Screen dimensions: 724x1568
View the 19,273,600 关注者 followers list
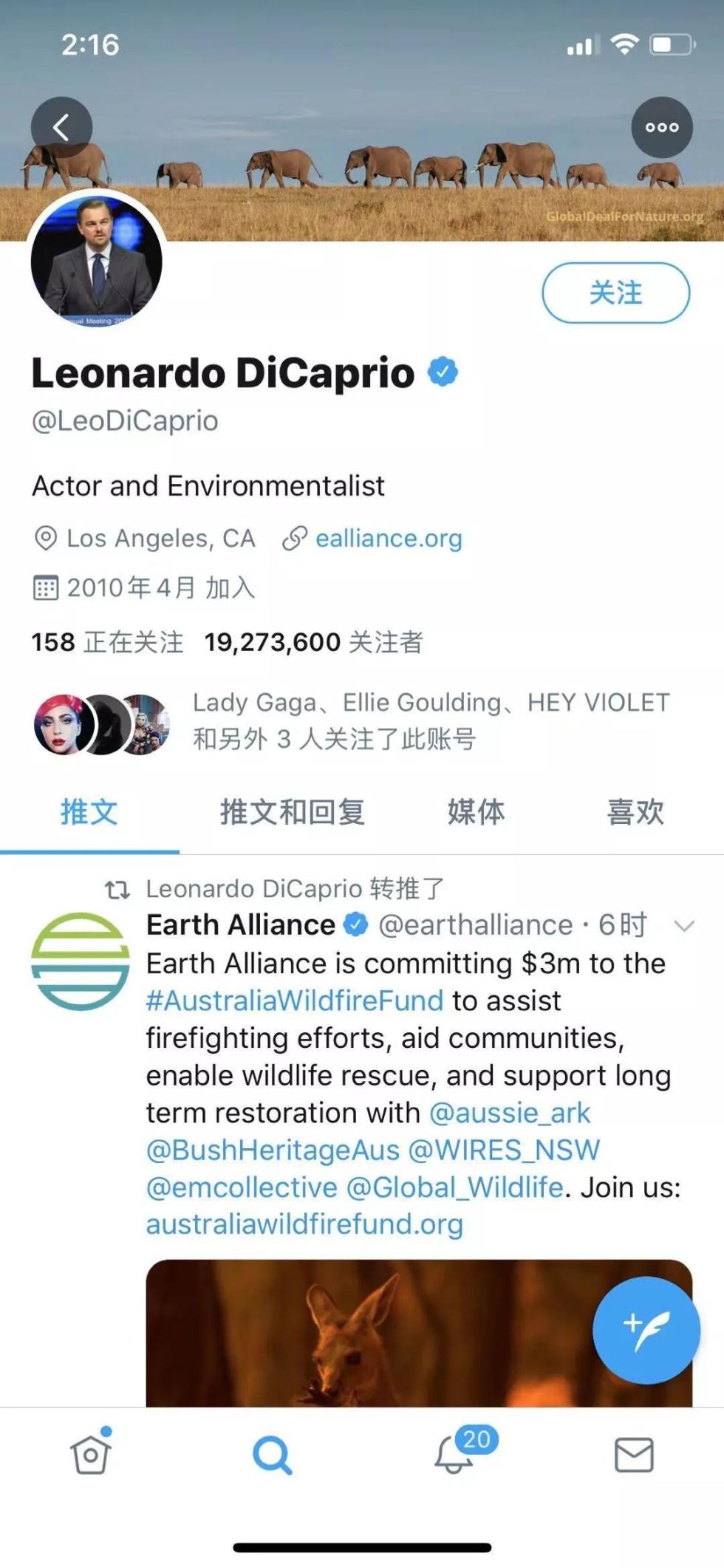point(313,642)
